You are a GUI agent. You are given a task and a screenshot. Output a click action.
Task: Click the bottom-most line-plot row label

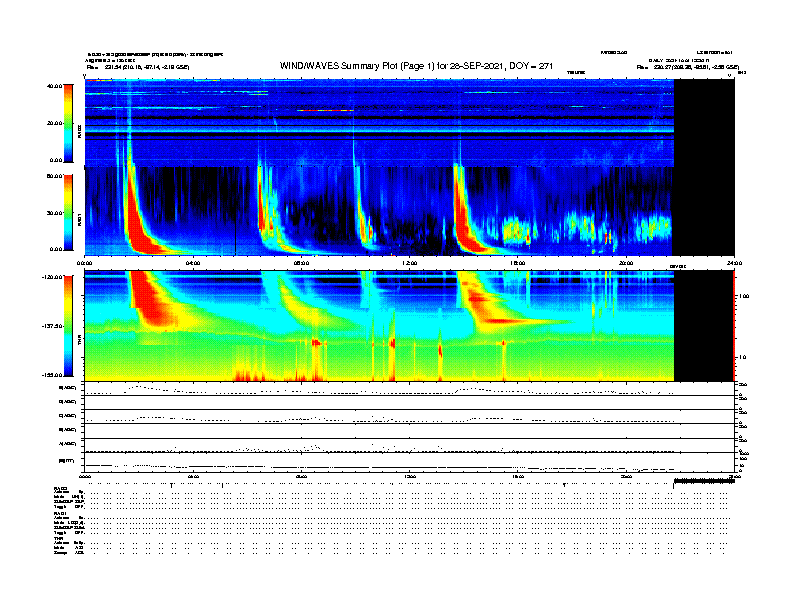pyautogui.click(x=68, y=461)
